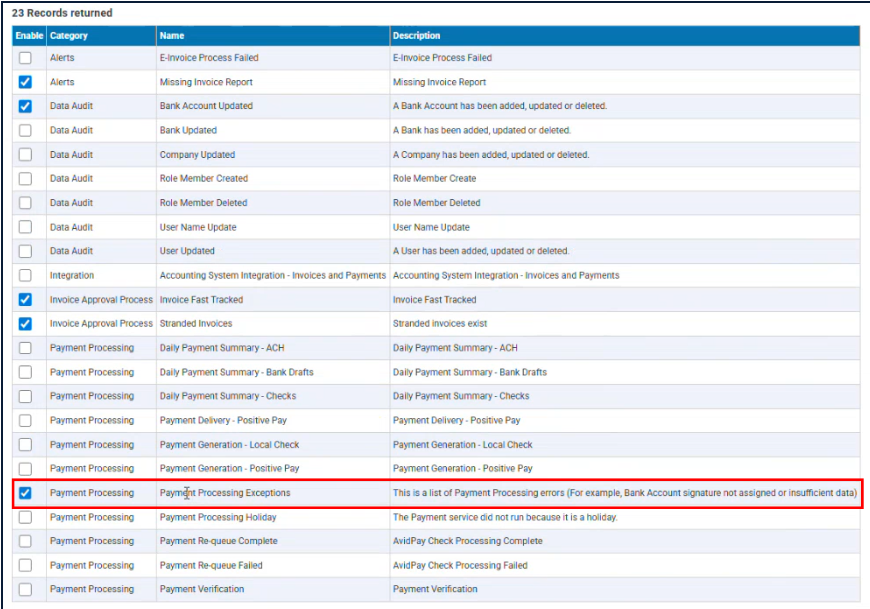The height and width of the screenshot is (609, 870).
Task: Check Payment Generation - Local Check checkbox
Action: (x=25, y=445)
